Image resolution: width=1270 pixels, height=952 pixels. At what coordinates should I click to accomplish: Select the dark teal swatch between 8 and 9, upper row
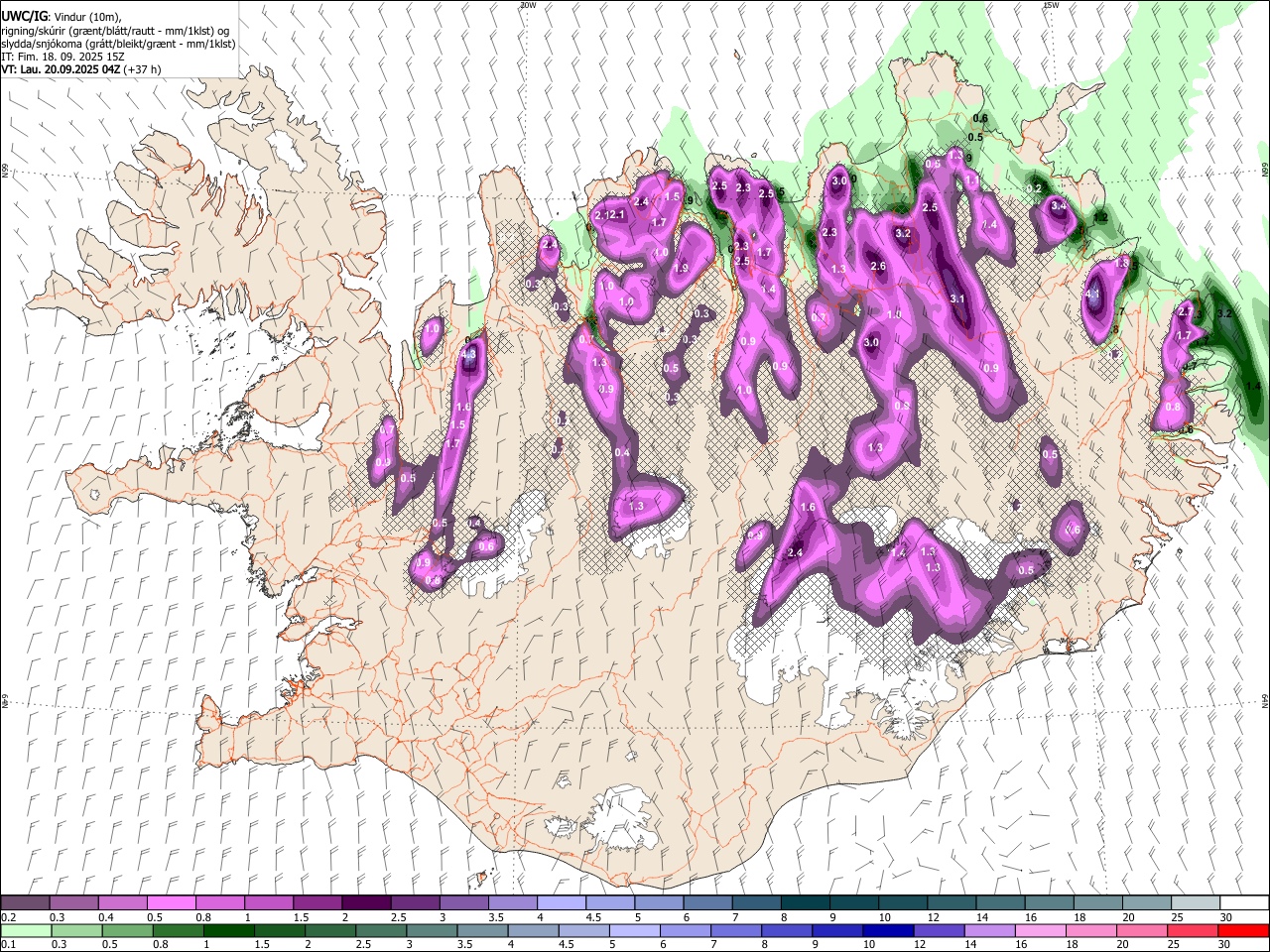(804, 902)
